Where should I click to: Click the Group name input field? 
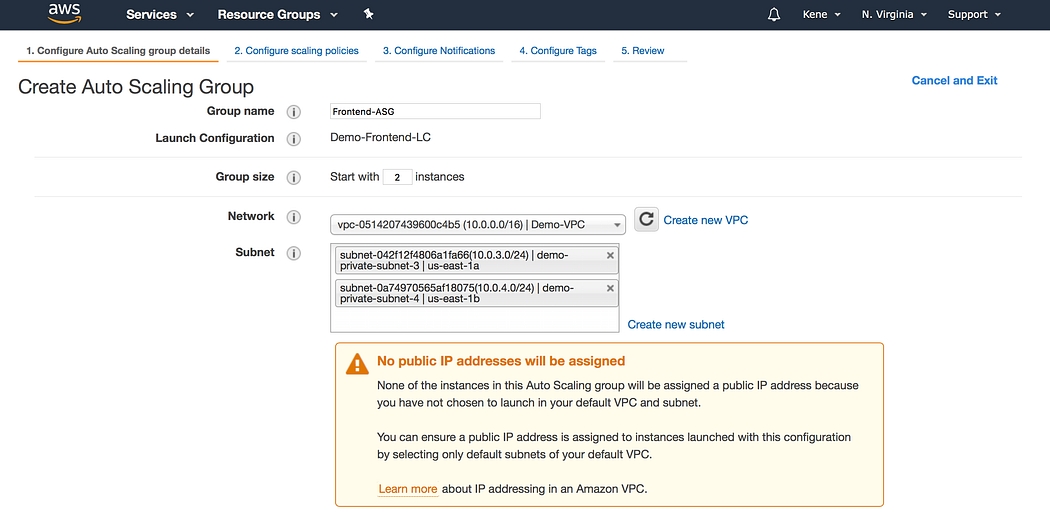point(435,112)
